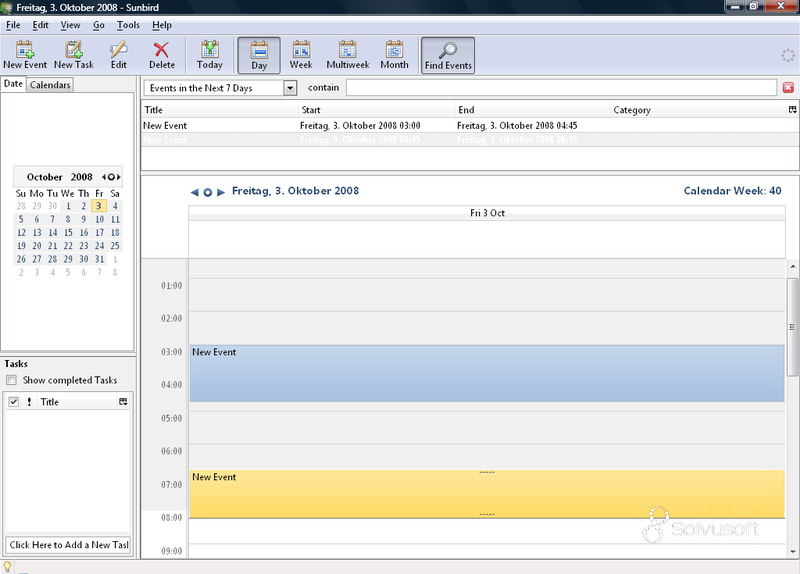The image size is (800, 574).
Task: Click the day view vertical scrollbar thumb
Action: [792, 327]
